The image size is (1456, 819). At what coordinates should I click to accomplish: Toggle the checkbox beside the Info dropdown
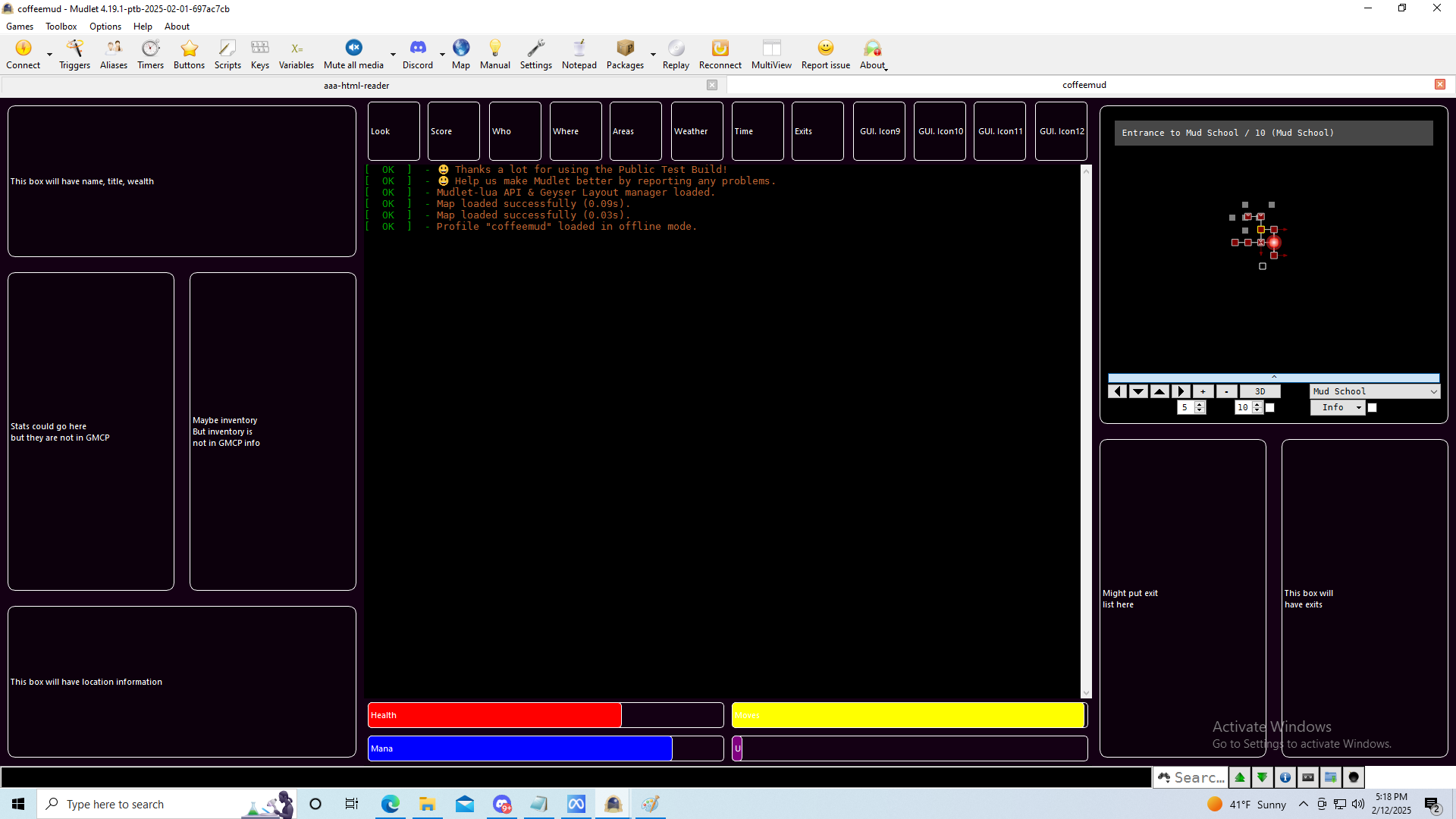1373,407
